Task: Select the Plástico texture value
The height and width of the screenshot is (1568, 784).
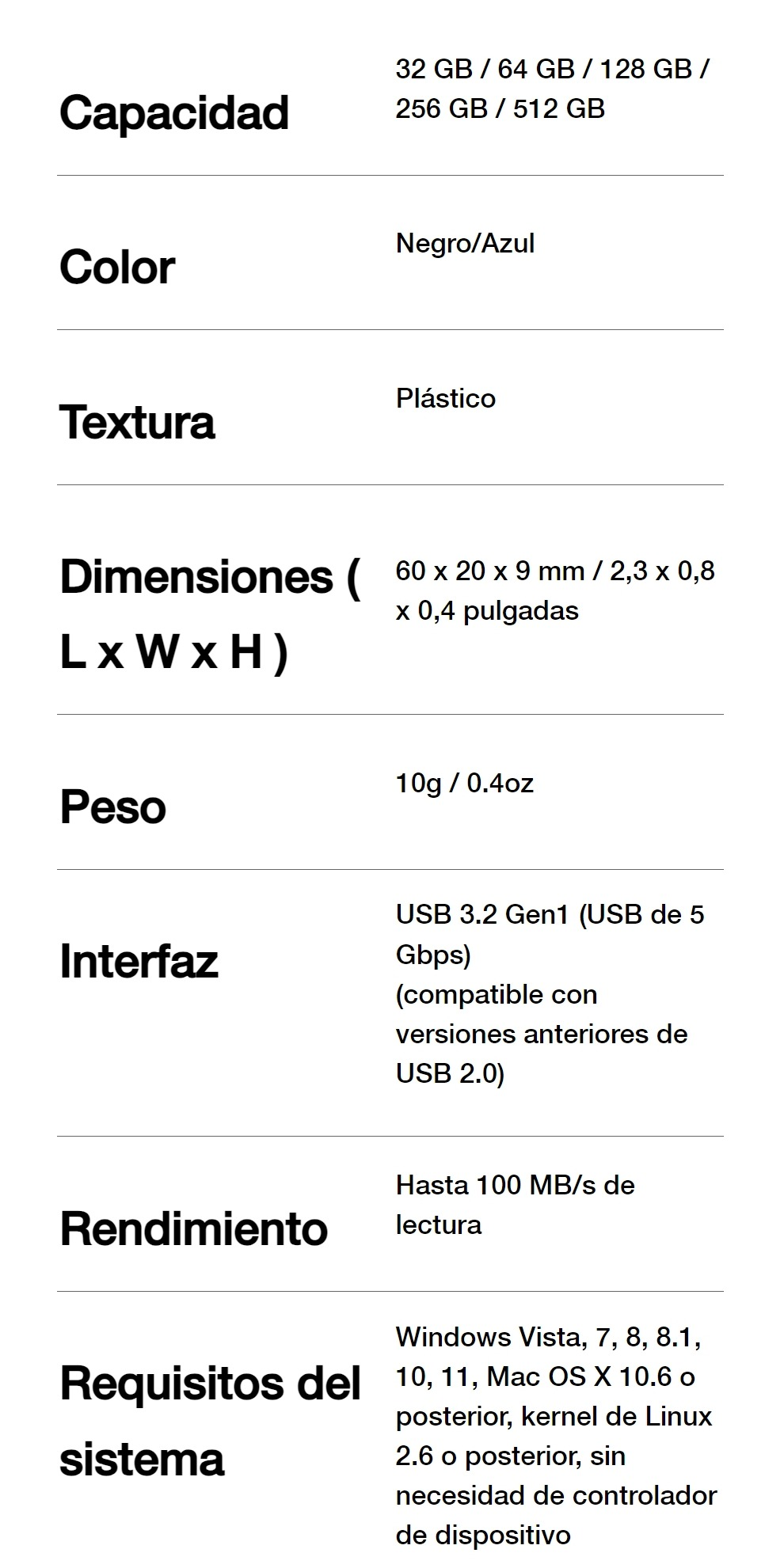Action: (446, 398)
